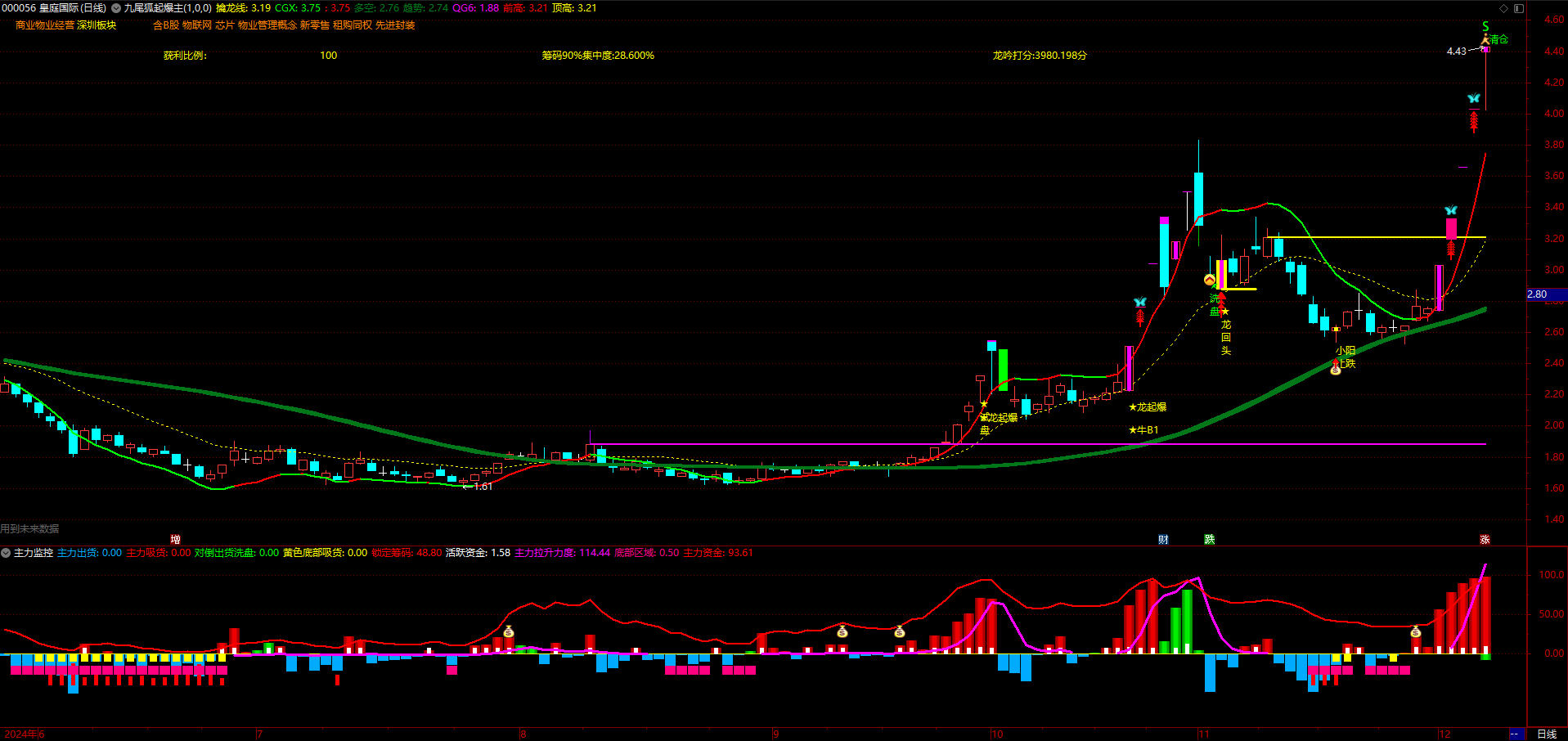Click the blue dash button beside 日线

coord(1516,734)
